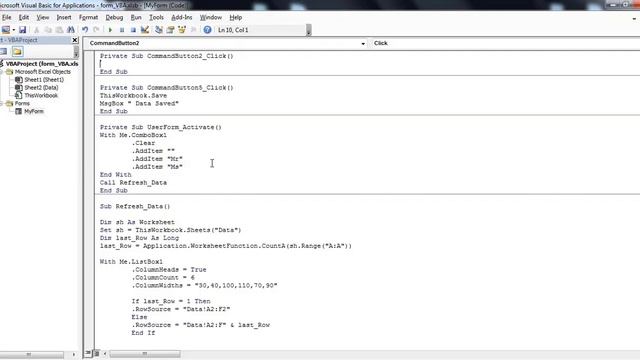Open the CommandButton2 object dropdown
The height and width of the screenshot is (360, 640).
tap(363, 43)
